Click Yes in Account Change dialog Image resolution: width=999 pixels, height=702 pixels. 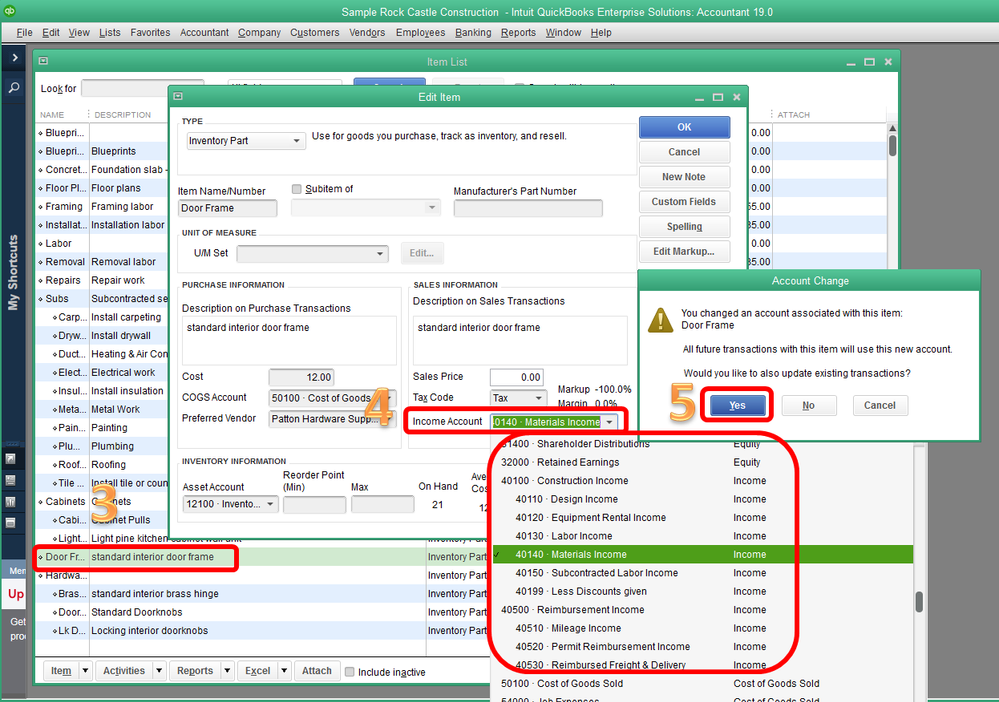point(738,406)
